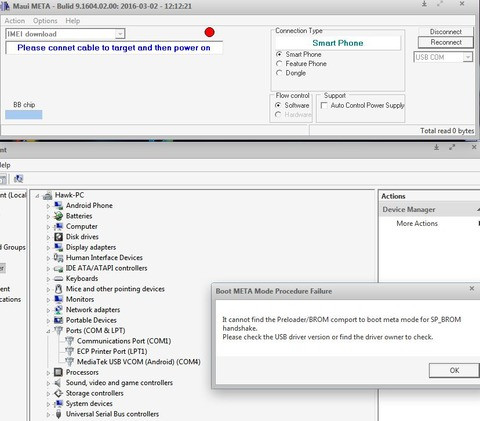
Task: Click the Network adapters icon
Action: click(x=59, y=310)
